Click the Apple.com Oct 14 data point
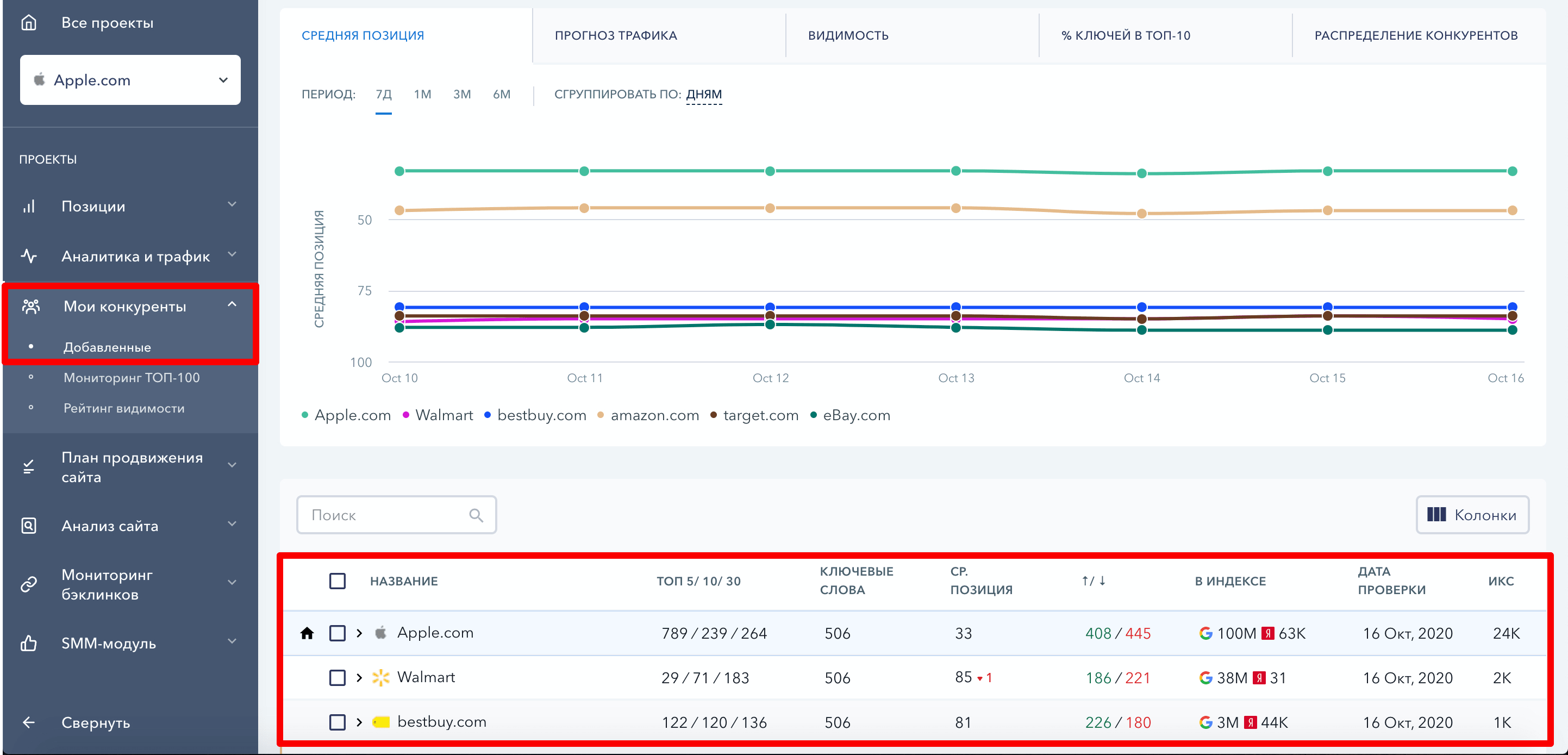Viewport: 1568px width, 755px height. 1141,173
